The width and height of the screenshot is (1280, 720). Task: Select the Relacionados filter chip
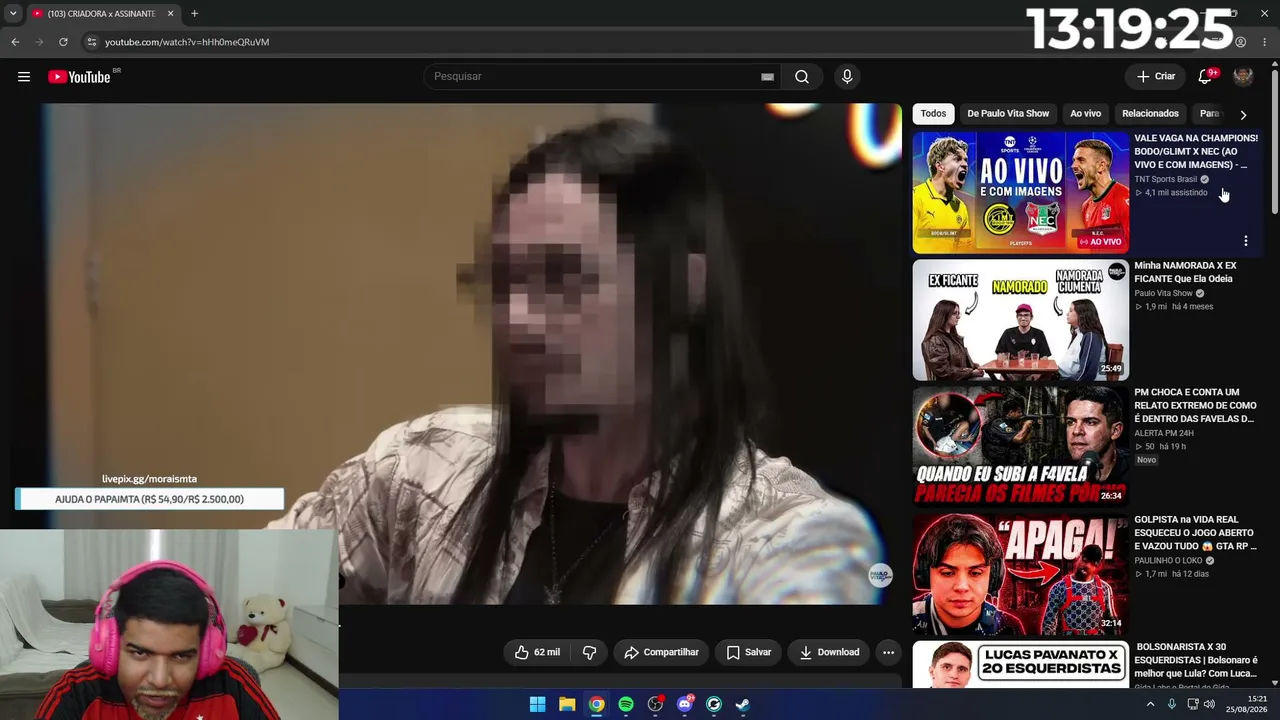click(x=1150, y=114)
